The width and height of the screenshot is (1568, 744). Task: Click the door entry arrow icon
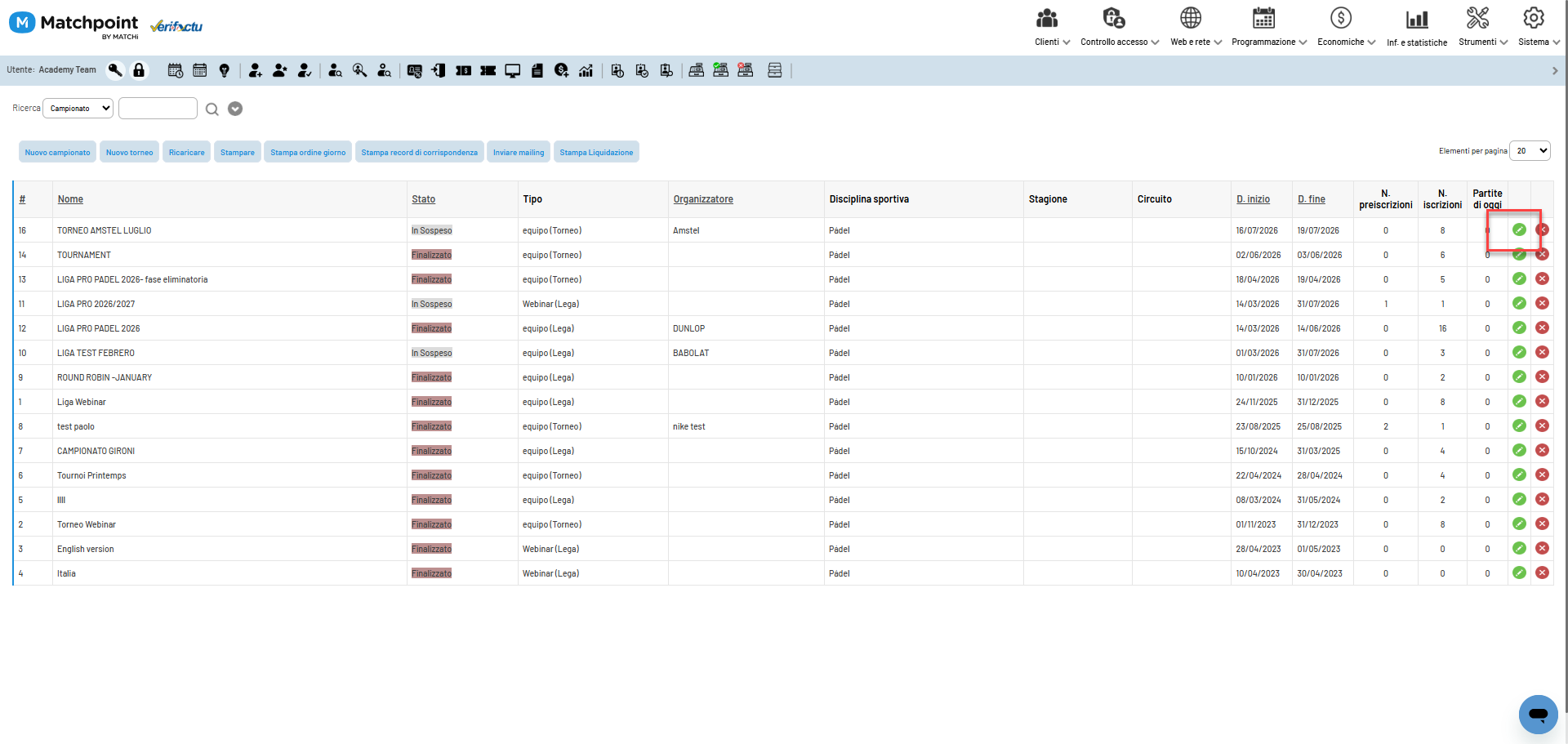click(x=439, y=70)
